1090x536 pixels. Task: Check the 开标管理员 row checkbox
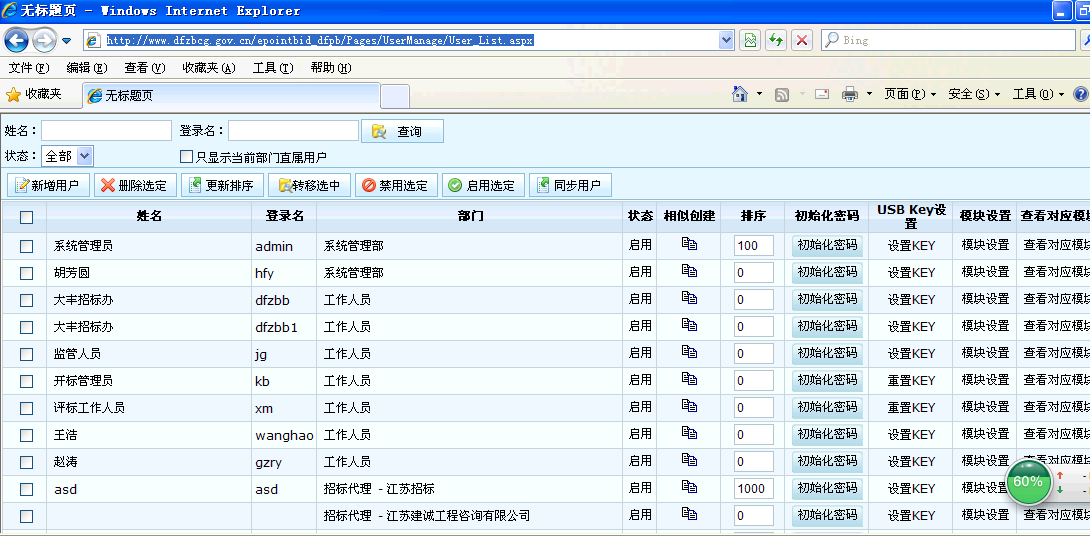pos(26,381)
